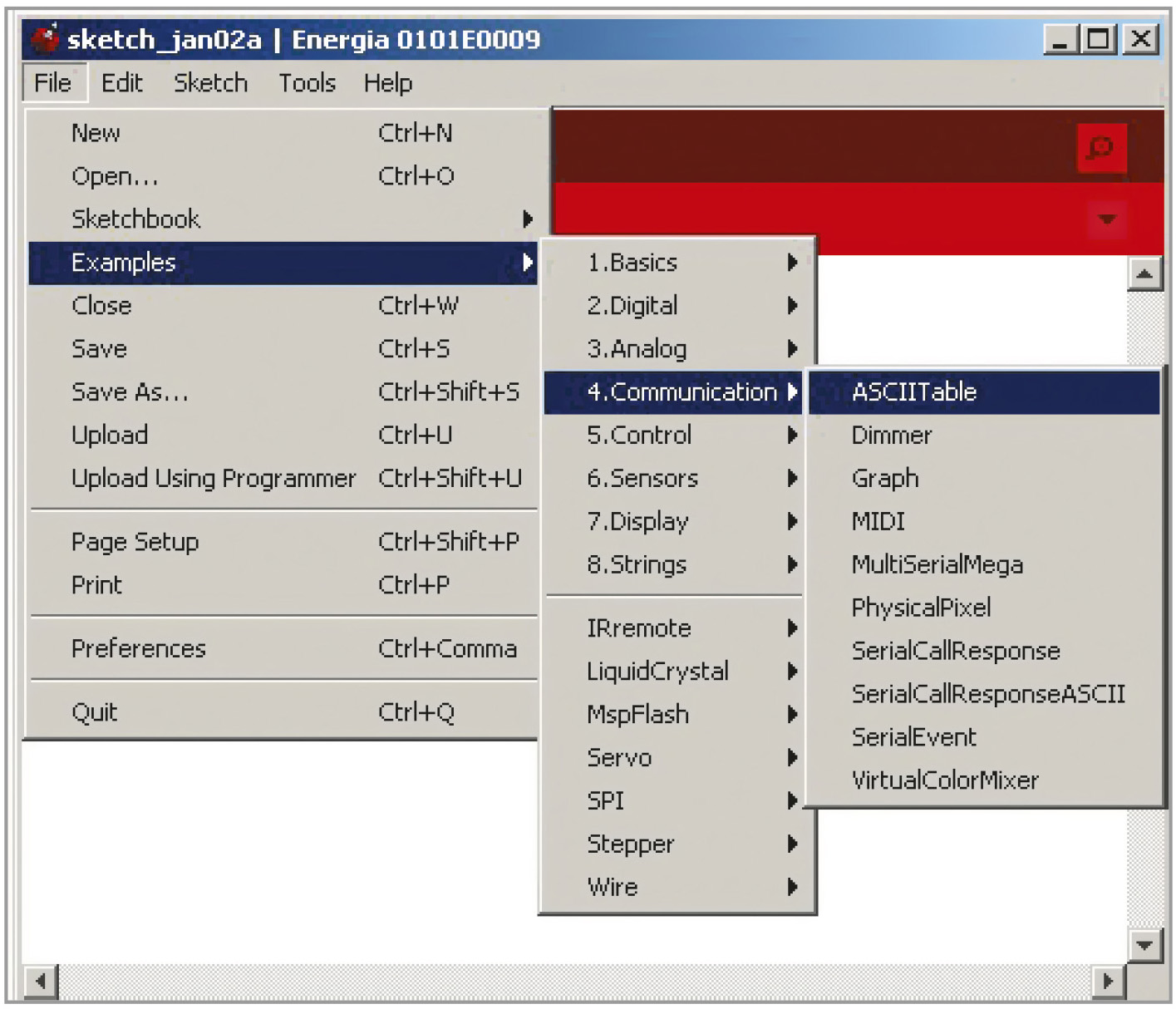
Task: Expand the Wire library examples
Action: tap(674, 888)
